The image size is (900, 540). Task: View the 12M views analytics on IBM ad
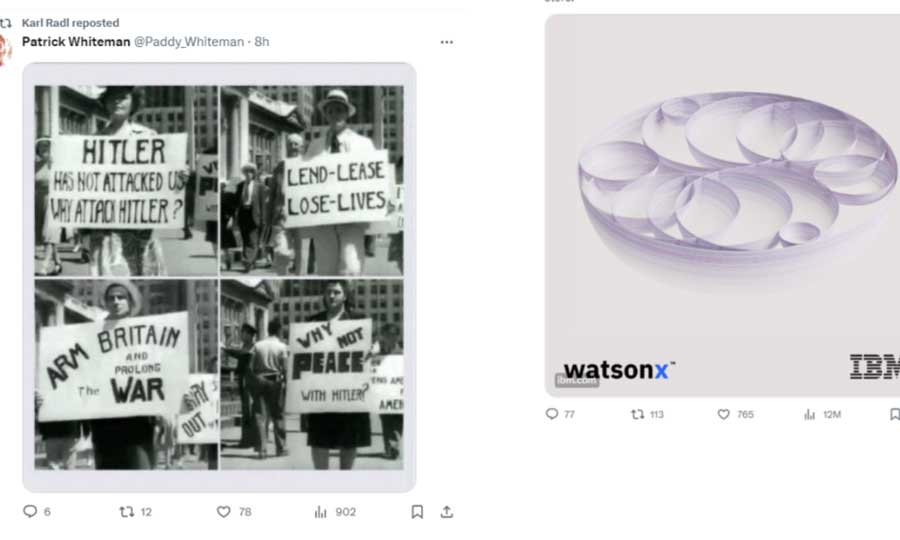823,414
